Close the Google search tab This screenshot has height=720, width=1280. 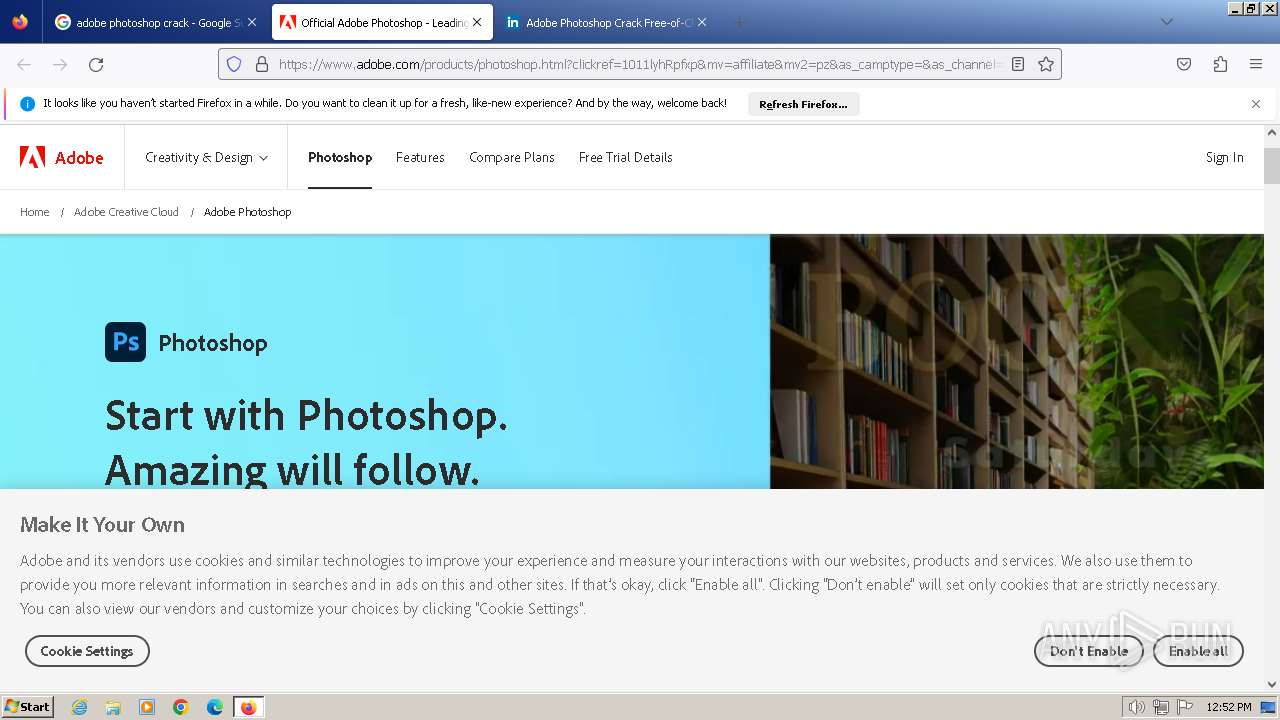tap(251, 22)
